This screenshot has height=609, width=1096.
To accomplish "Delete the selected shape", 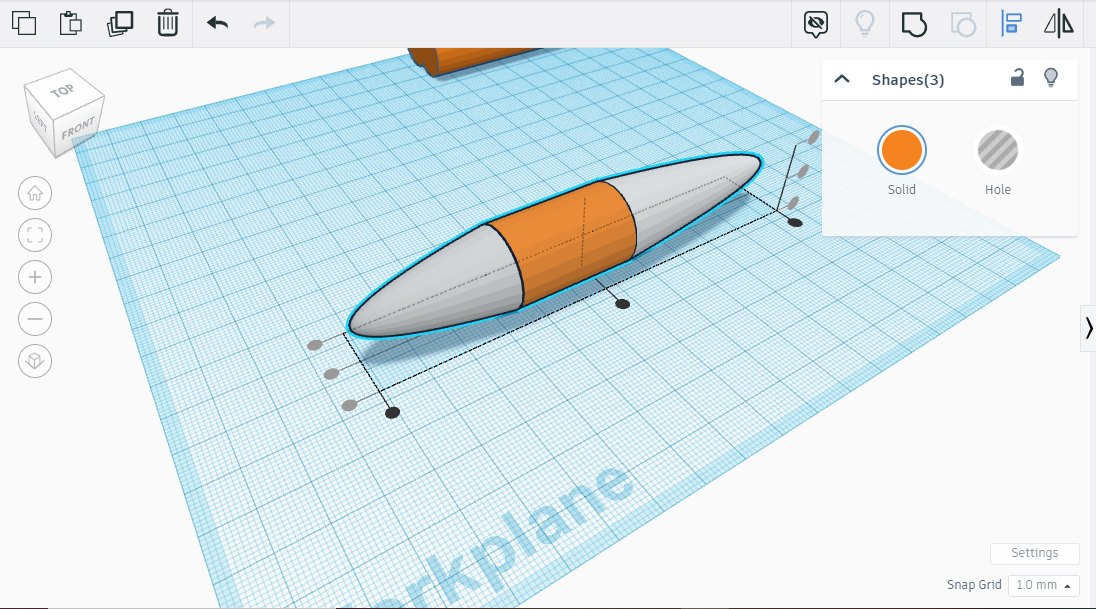I will click(x=167, y=23).
